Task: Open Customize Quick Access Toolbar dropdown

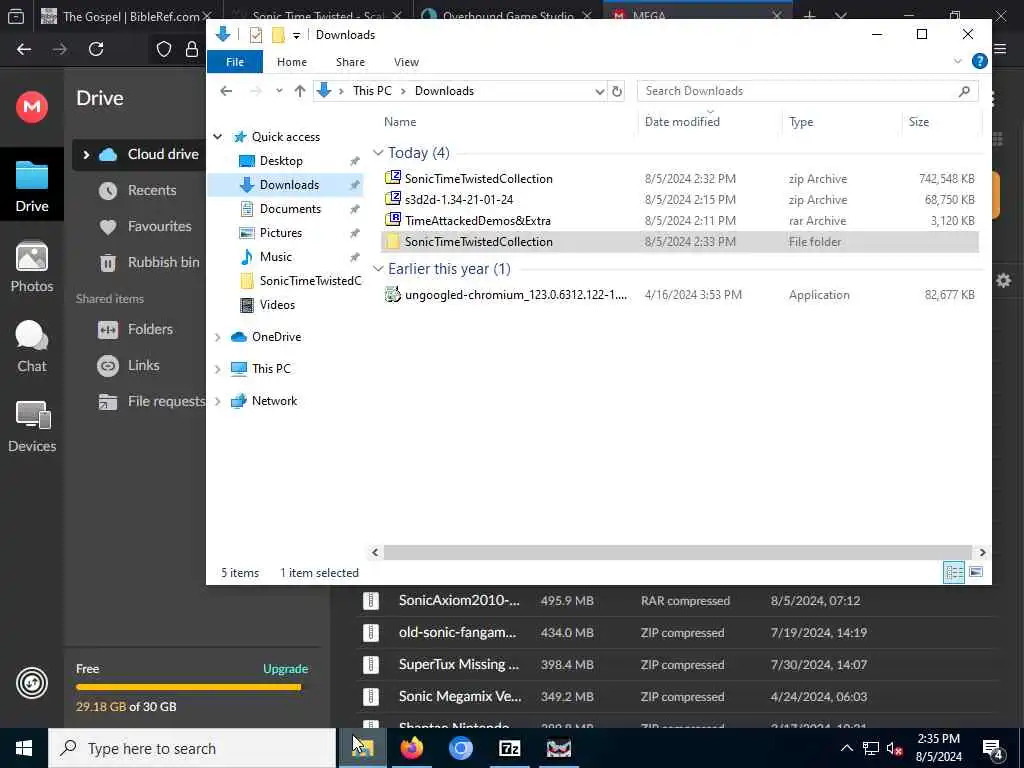Action: [x=296, y=35]
